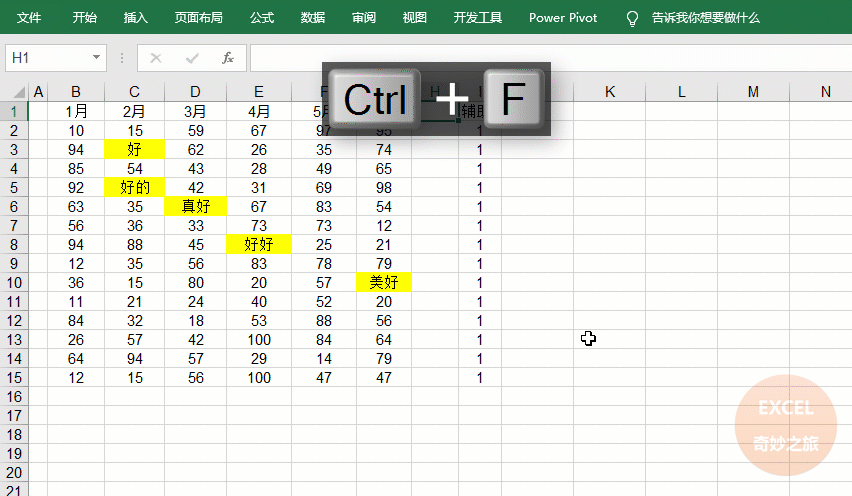The width and height of the screenshot is (852, 496).
Task: Switch to the 插入 ribbon tab
Action: click(135, 18)
